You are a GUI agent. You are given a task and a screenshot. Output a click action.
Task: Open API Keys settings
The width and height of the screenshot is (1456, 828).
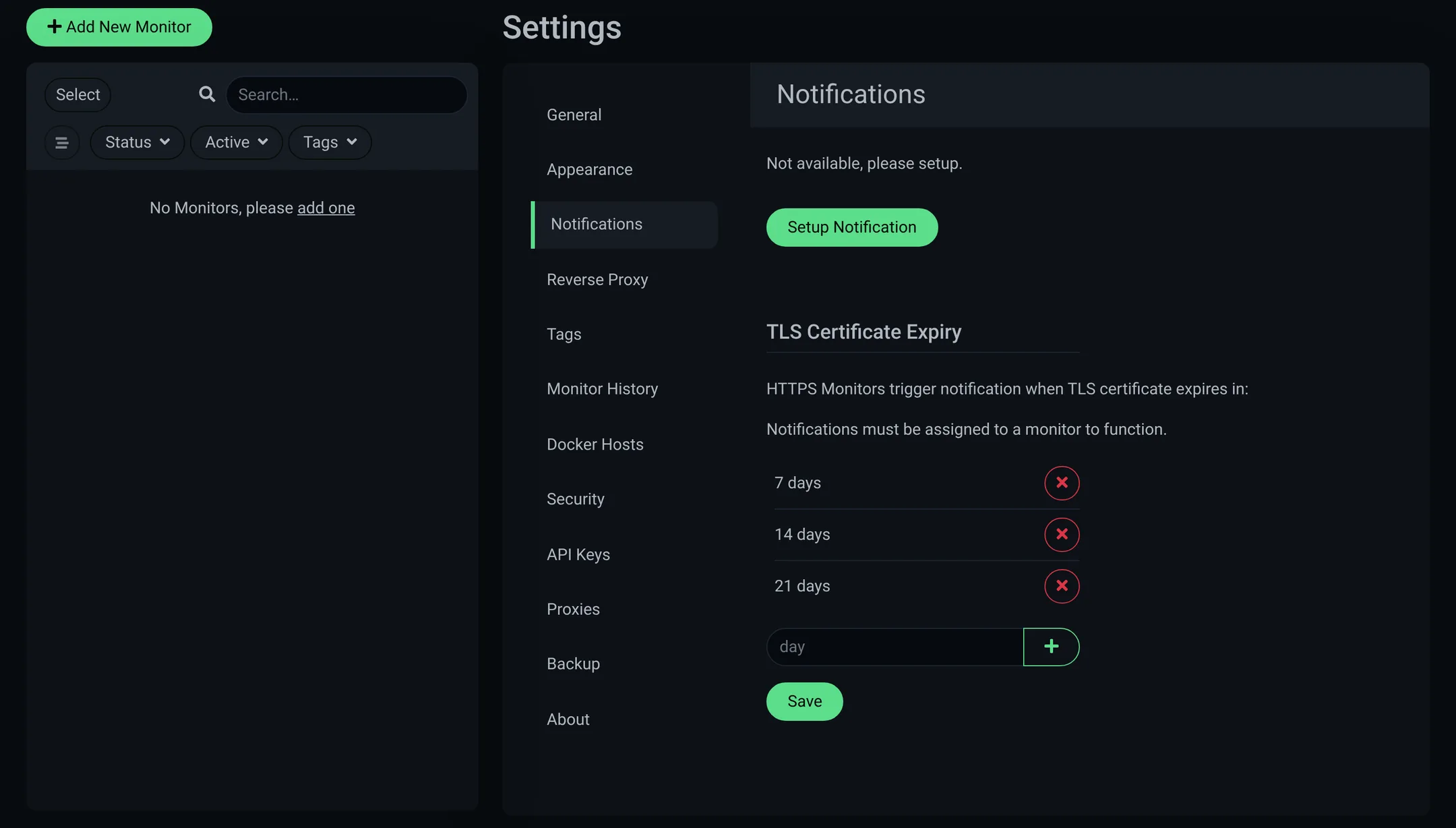(624, 554)
